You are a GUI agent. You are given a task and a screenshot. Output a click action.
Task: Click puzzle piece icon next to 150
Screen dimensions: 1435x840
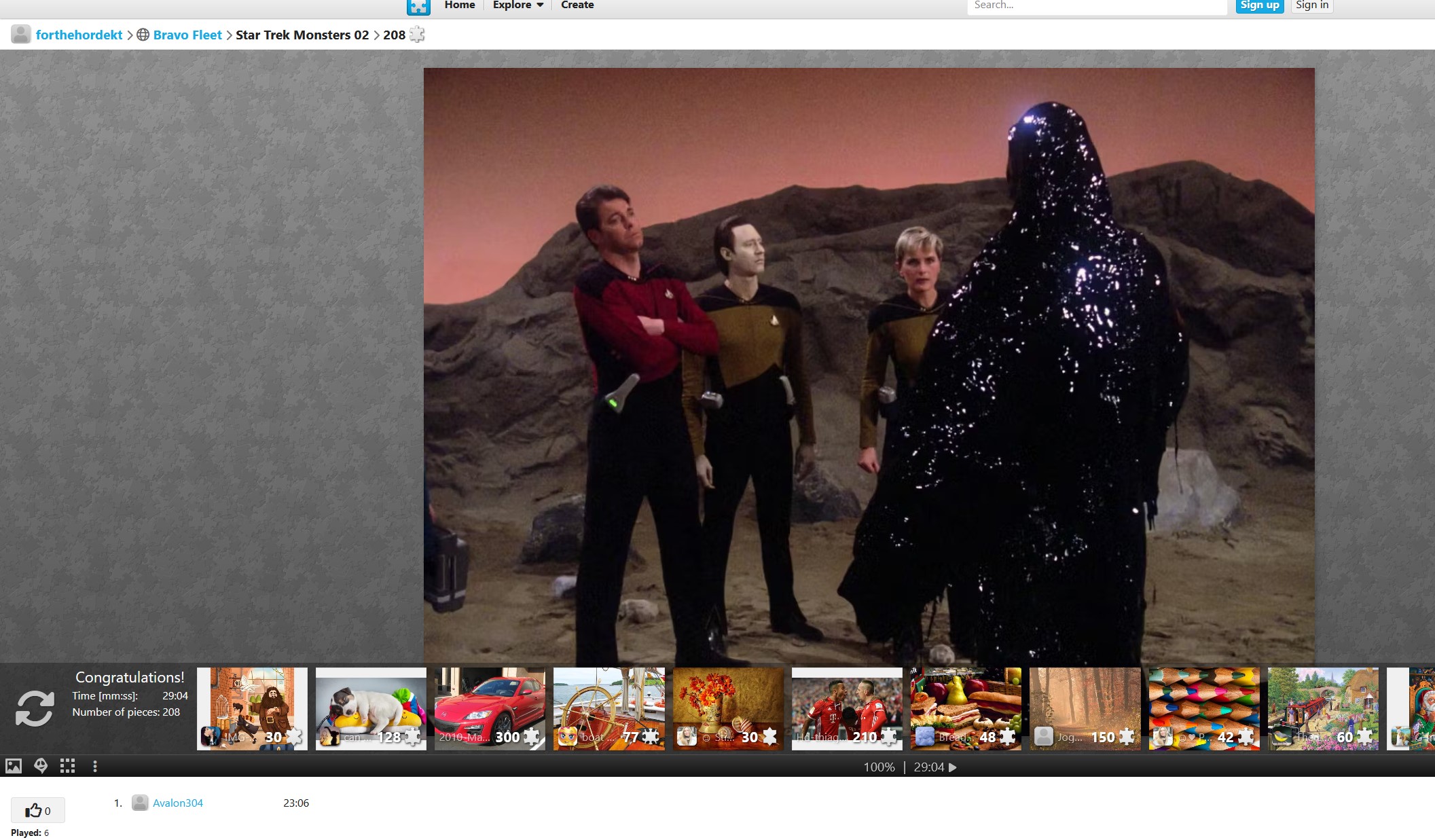(1127, 736)
